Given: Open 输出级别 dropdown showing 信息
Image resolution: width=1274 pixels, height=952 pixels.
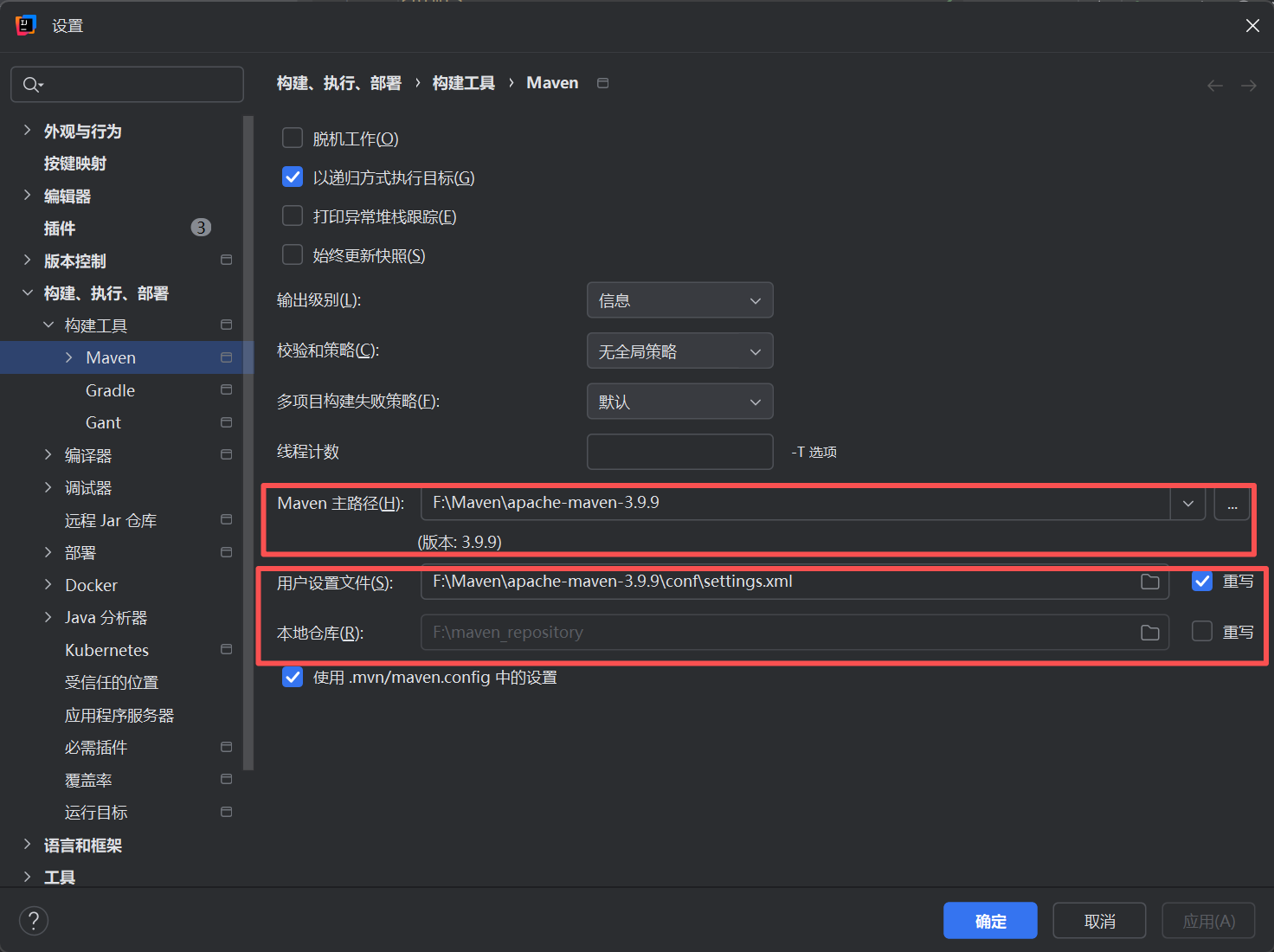Looking at the screenshot, I should 679,300.
